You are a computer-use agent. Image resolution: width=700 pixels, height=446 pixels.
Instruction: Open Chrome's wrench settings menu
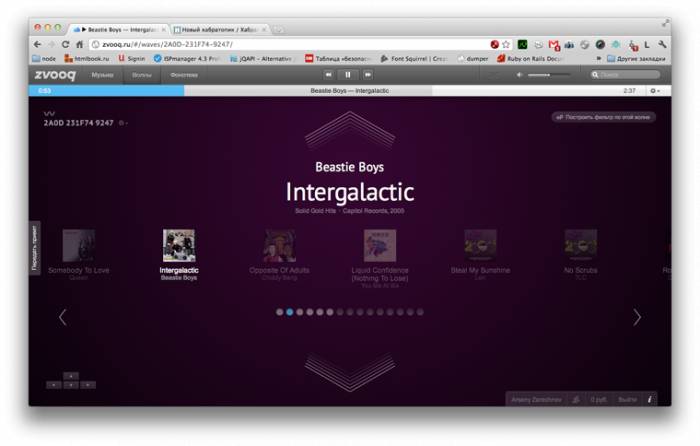662,44
